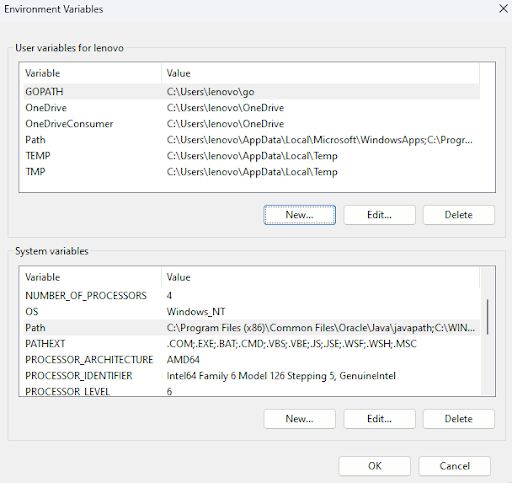Image resolution: width=512 pixels, height=483 pixels.
Task: Select PROCESSOR_IDENTIFIER system variable
Action: tap(252, 376)
